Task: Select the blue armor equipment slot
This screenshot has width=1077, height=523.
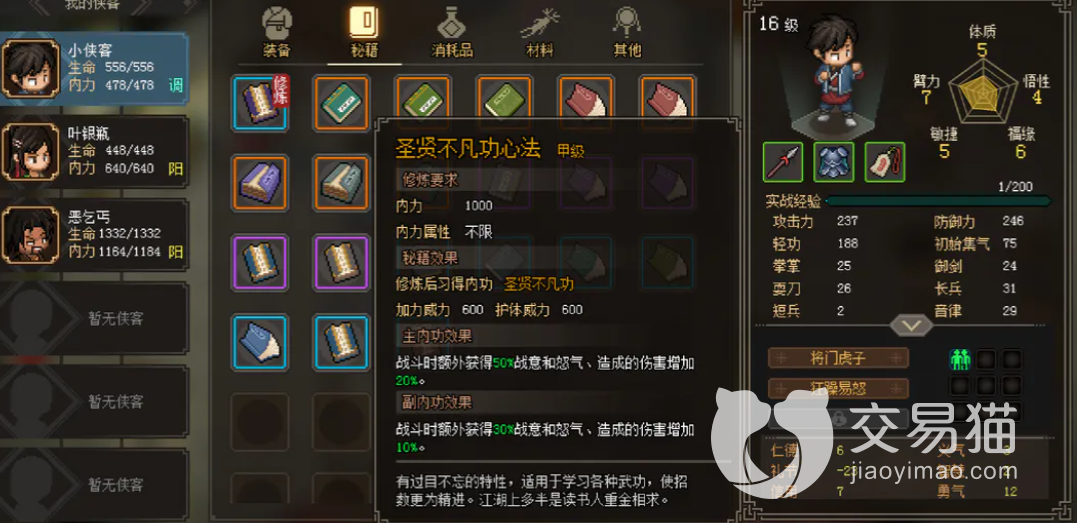Action: [x=834, y=162]
